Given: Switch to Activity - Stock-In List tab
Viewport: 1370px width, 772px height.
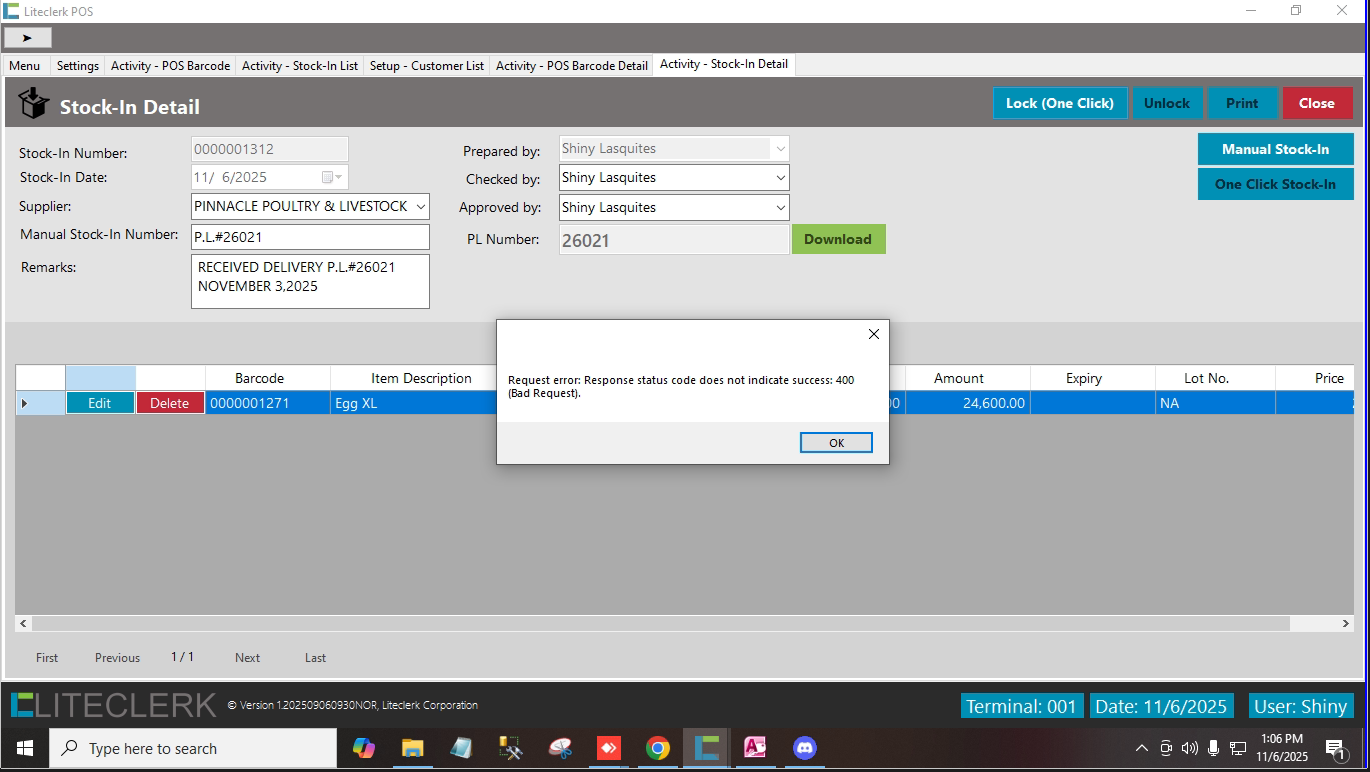Looking at the screenshot, I should click(300, 66).
